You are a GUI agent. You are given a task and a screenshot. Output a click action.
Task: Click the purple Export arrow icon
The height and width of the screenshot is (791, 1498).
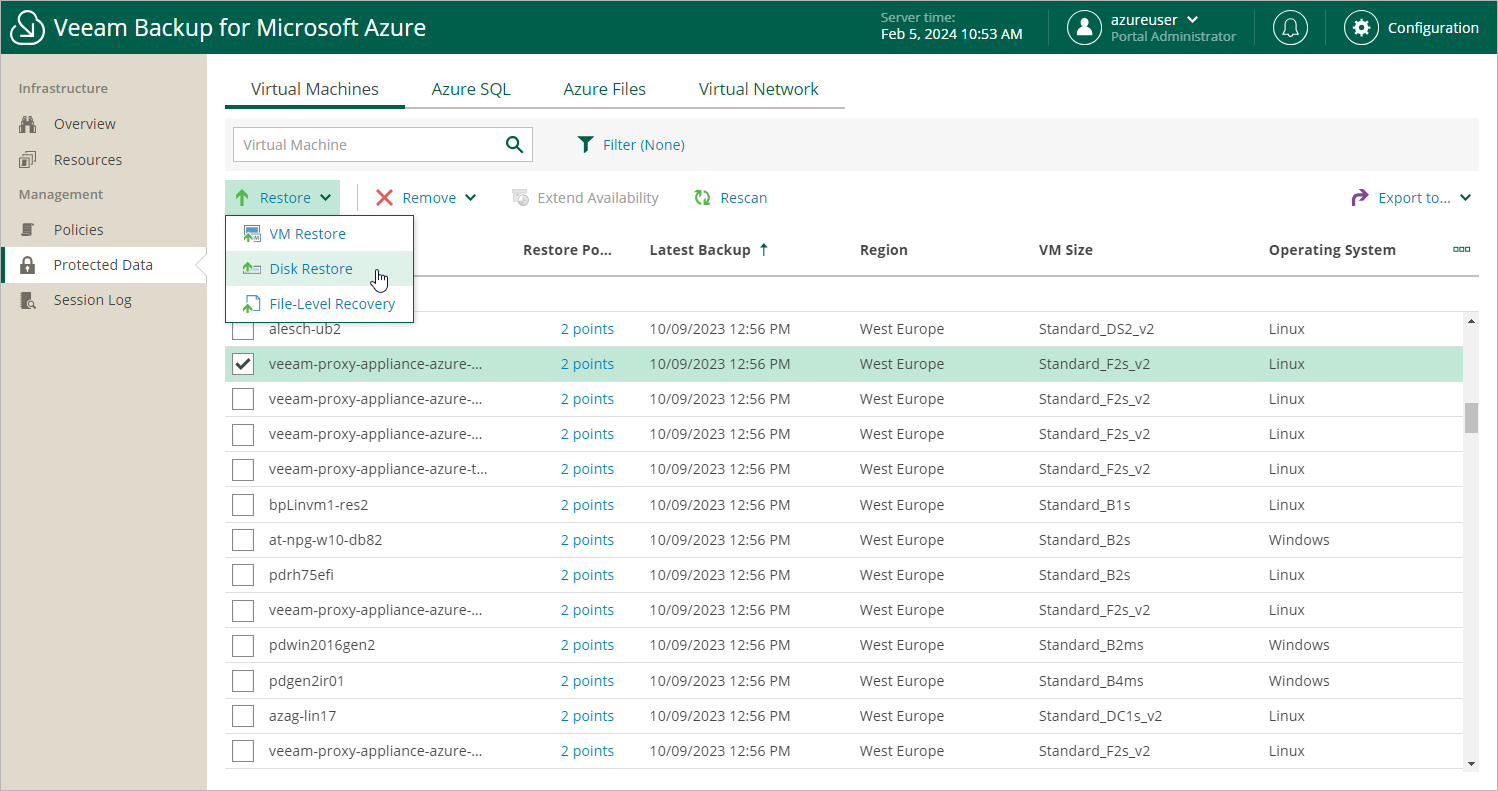1360,198
